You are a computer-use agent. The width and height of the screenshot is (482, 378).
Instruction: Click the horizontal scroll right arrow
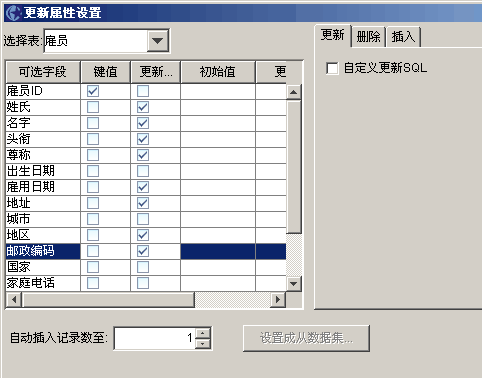click(x=278, y=300)
